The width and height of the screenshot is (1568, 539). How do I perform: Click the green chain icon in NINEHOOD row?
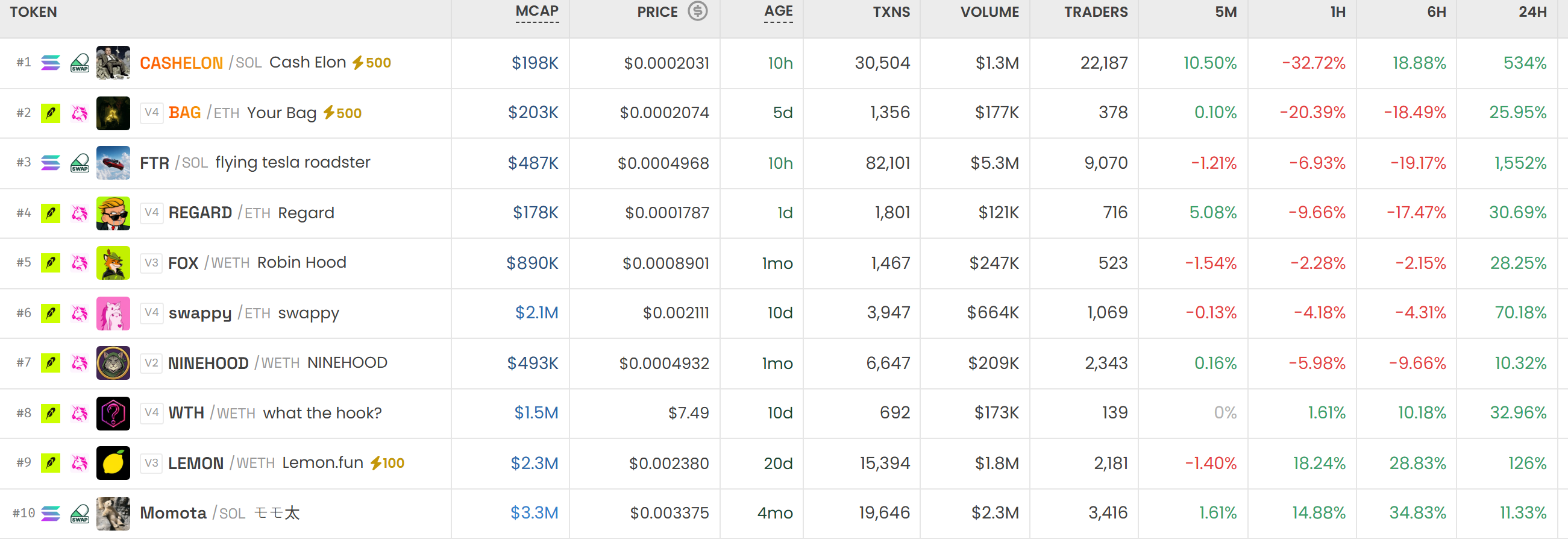click(51, 363)
